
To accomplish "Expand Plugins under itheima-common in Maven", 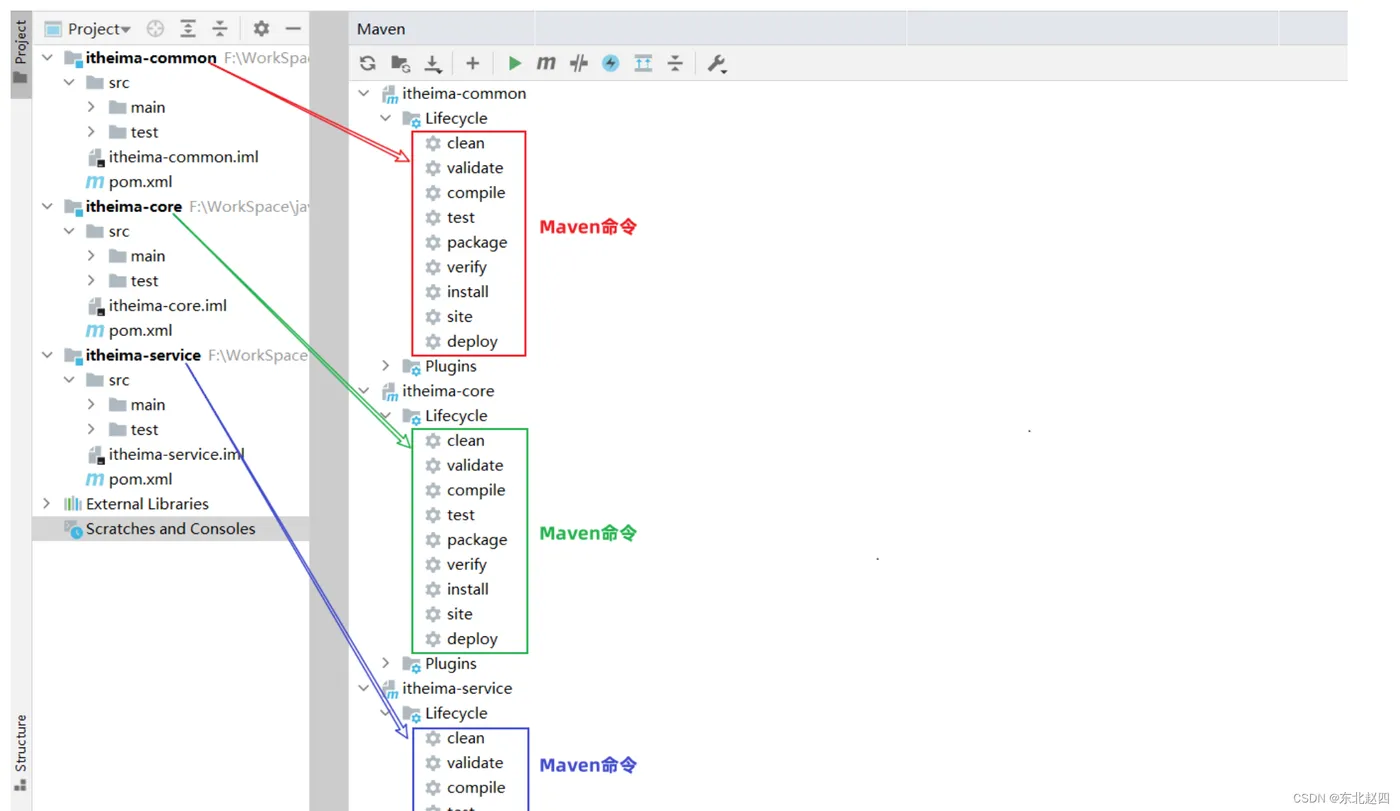I will [386, 366].
